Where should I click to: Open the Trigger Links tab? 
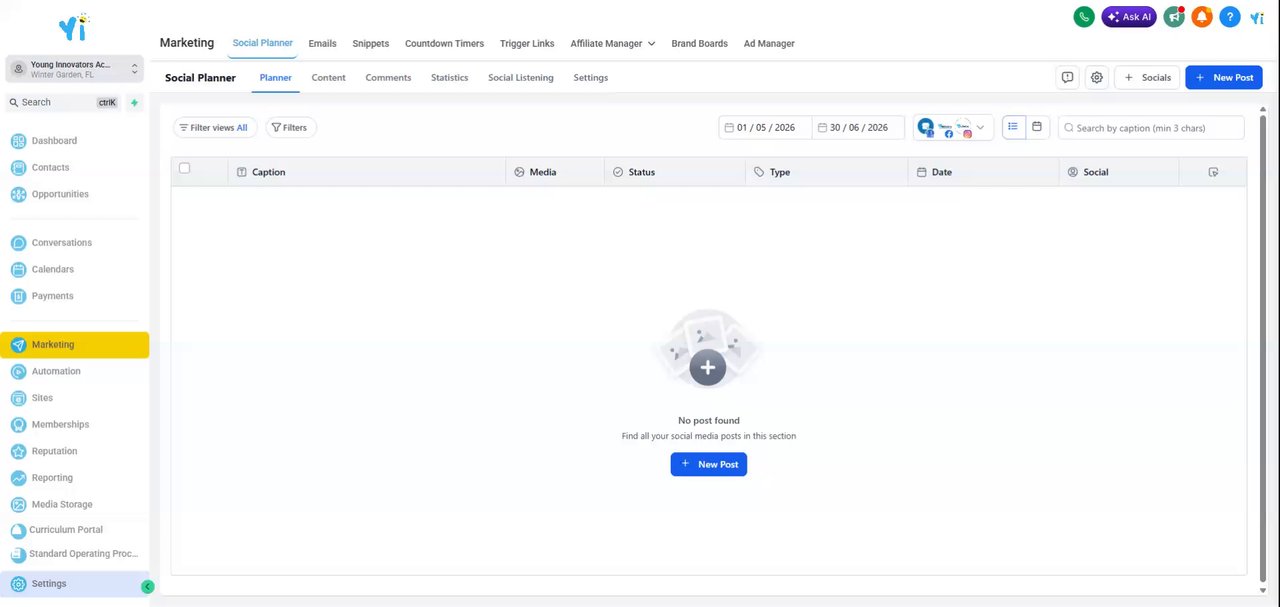(x=527, y=44)
